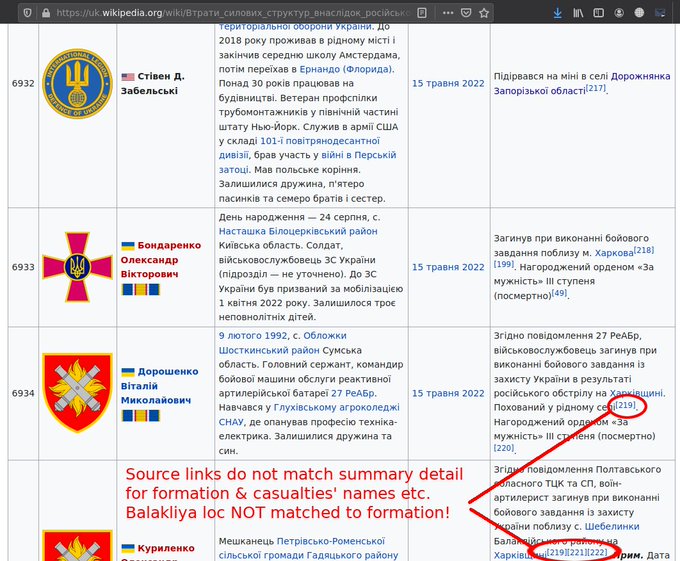Image resolution: width=680 pixels, height=561 pixels.
Task: Open International Legion emblem image
Action: (77, 83)
